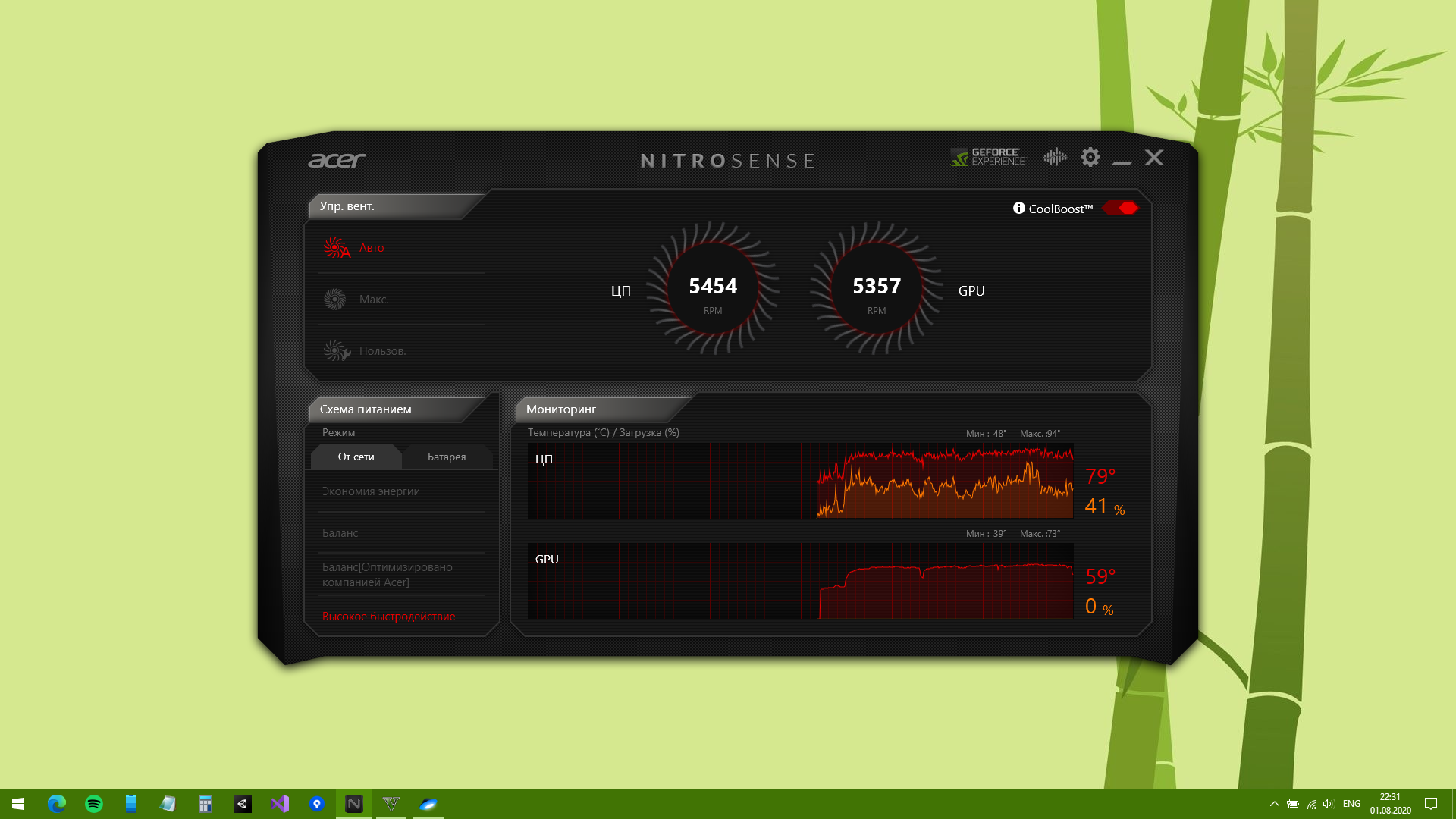Click the GPU temperature monitoring graph
Viewport: 1456px width, 819px height.
click(800, 581)
